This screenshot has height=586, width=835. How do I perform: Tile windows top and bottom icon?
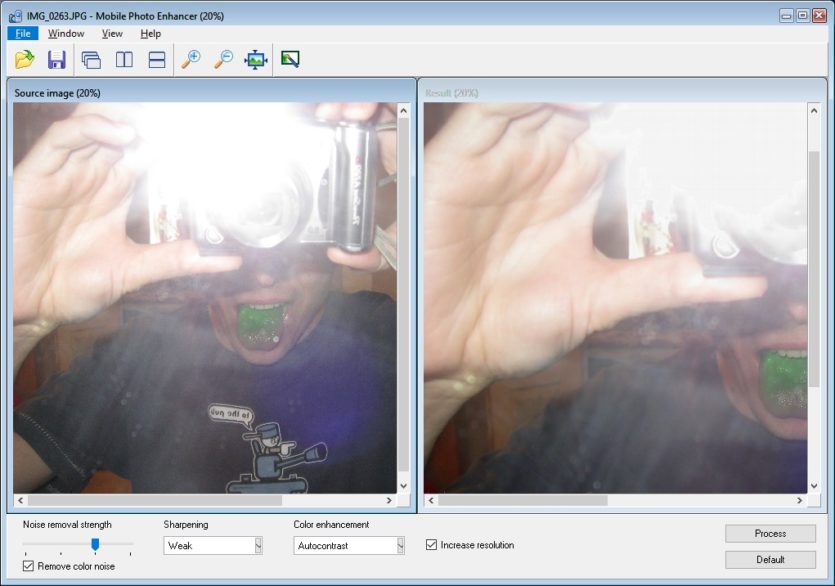[157, 59]
